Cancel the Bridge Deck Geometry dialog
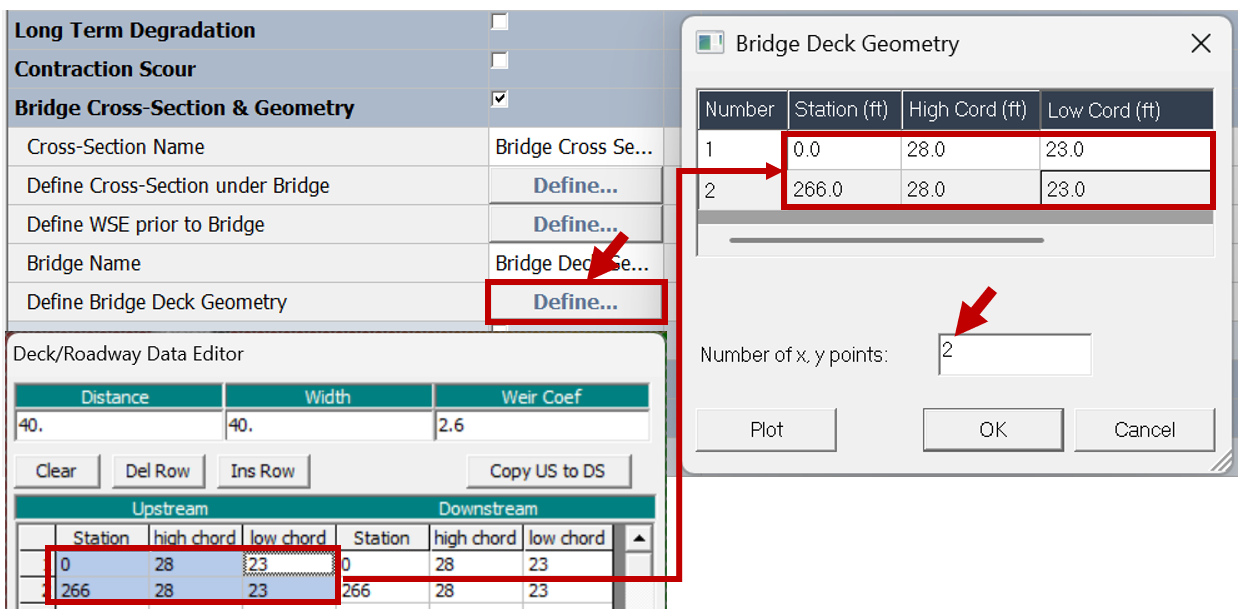Screen dimensions: 1243x609 click(1144, 430)
